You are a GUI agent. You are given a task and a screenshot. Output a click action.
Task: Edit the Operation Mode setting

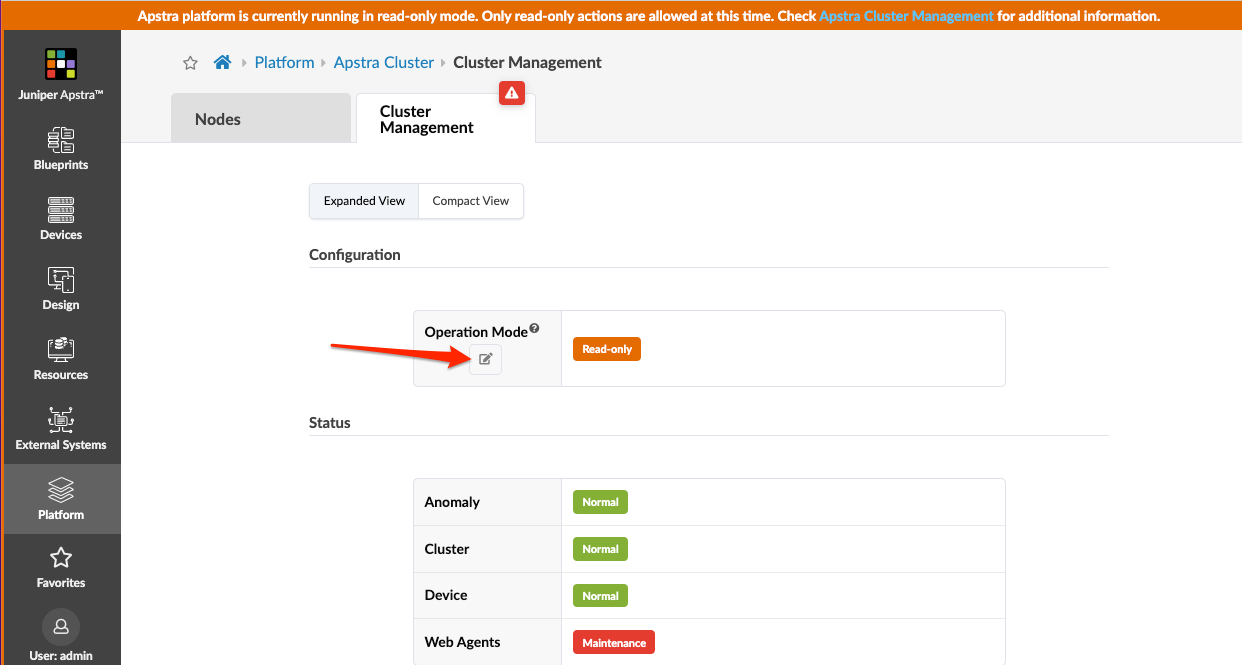[485, 359]
